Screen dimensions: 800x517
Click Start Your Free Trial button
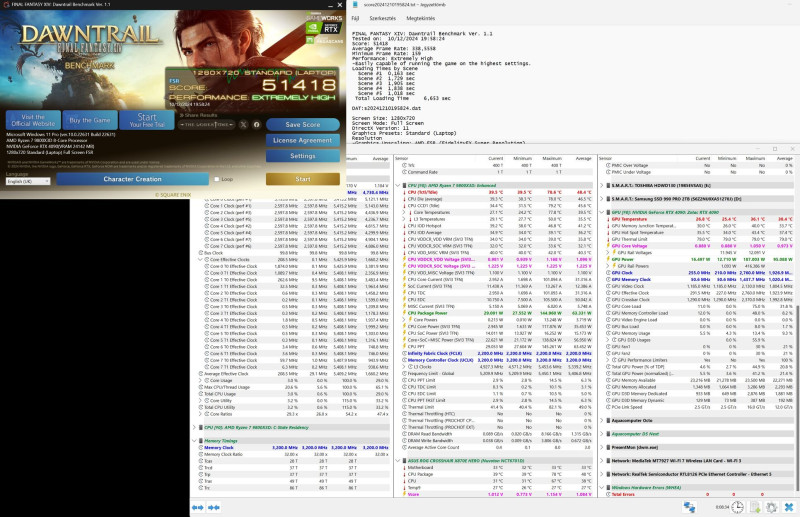click(147, 120)
